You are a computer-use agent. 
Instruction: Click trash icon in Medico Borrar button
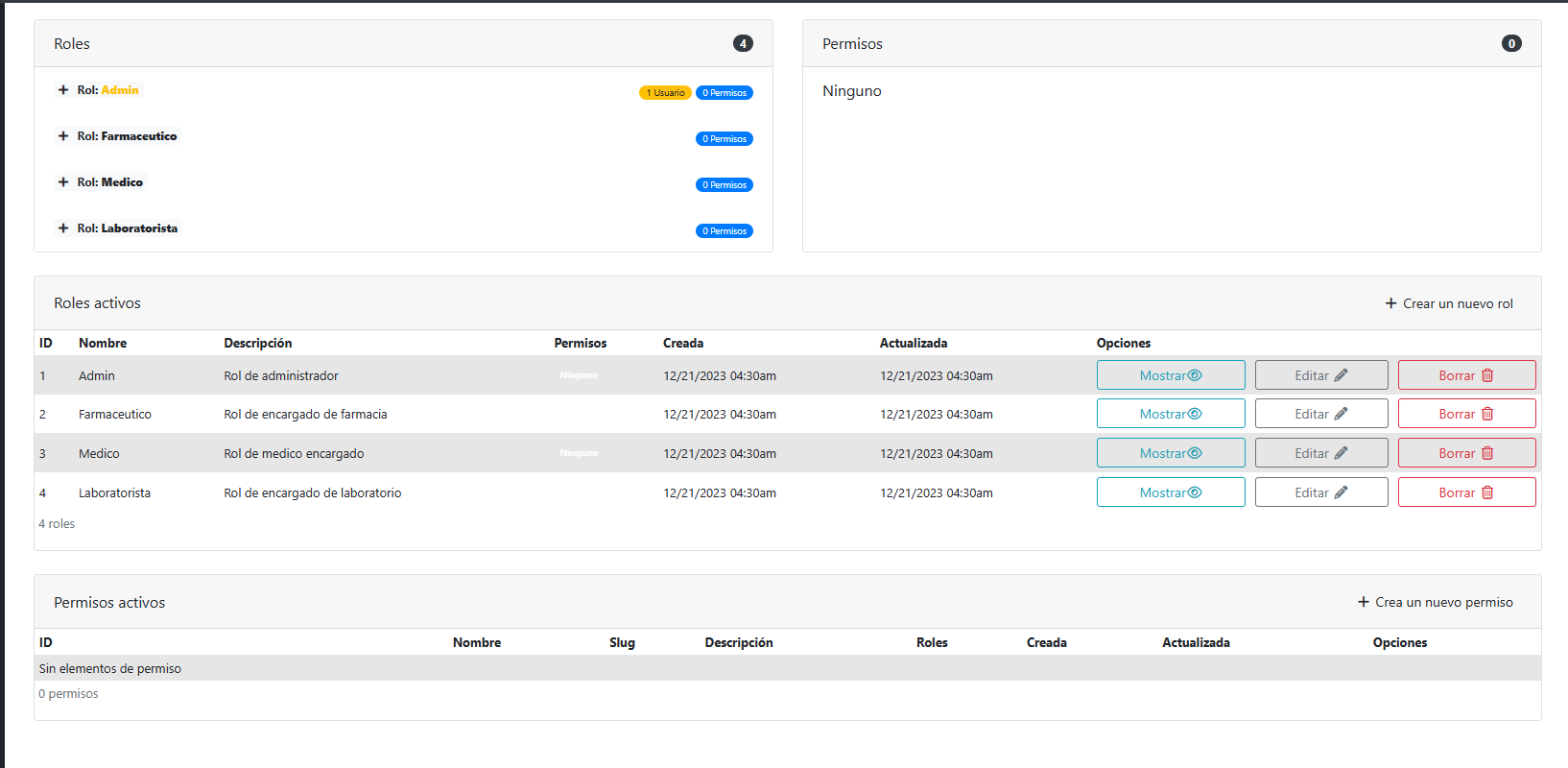click(1487, 453)
